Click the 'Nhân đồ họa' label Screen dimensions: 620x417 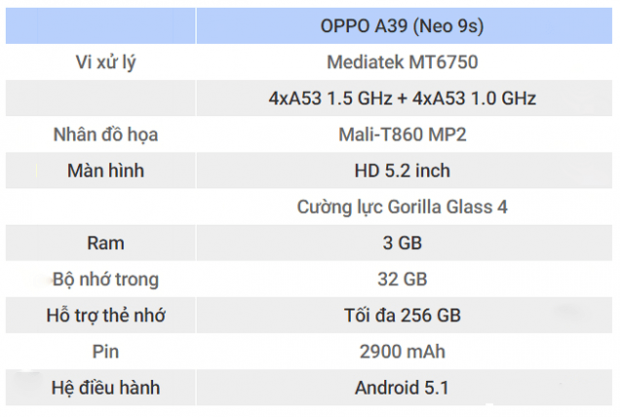(105, 134)
